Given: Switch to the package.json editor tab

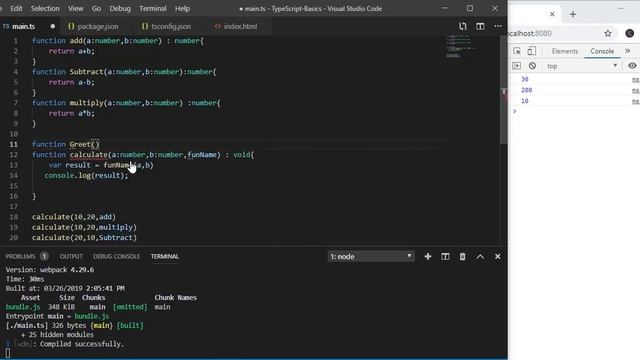Looking at the screenshot, I should tap(98, 26).
